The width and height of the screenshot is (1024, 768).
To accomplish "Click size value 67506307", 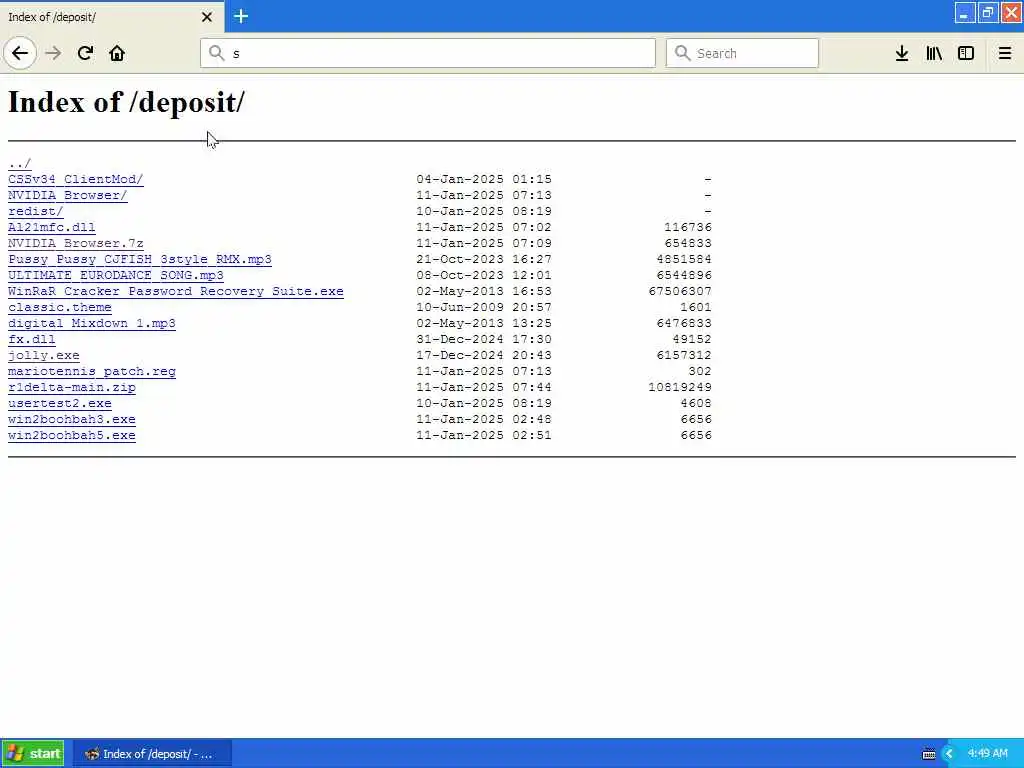I will (x=680, y=291).
